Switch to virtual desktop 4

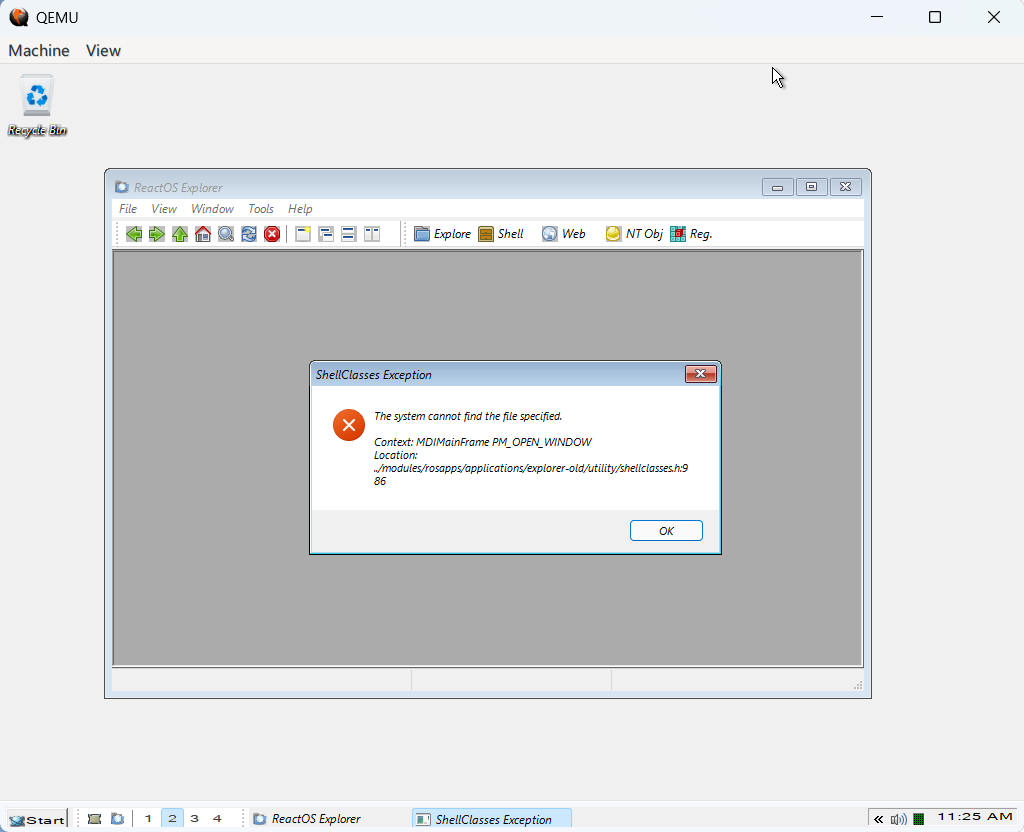point(217,819)
